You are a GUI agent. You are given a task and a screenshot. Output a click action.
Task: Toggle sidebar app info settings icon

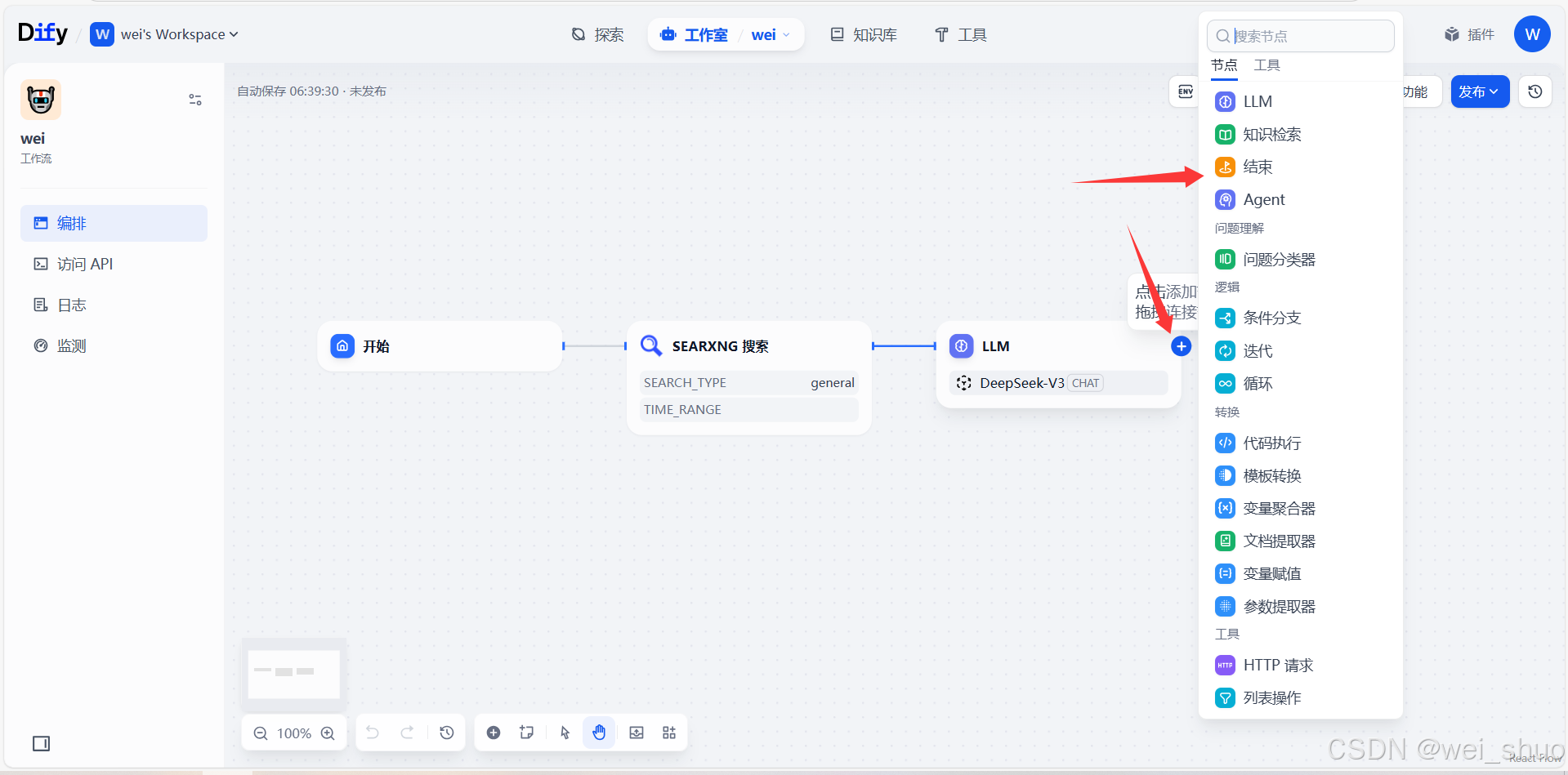195,100
